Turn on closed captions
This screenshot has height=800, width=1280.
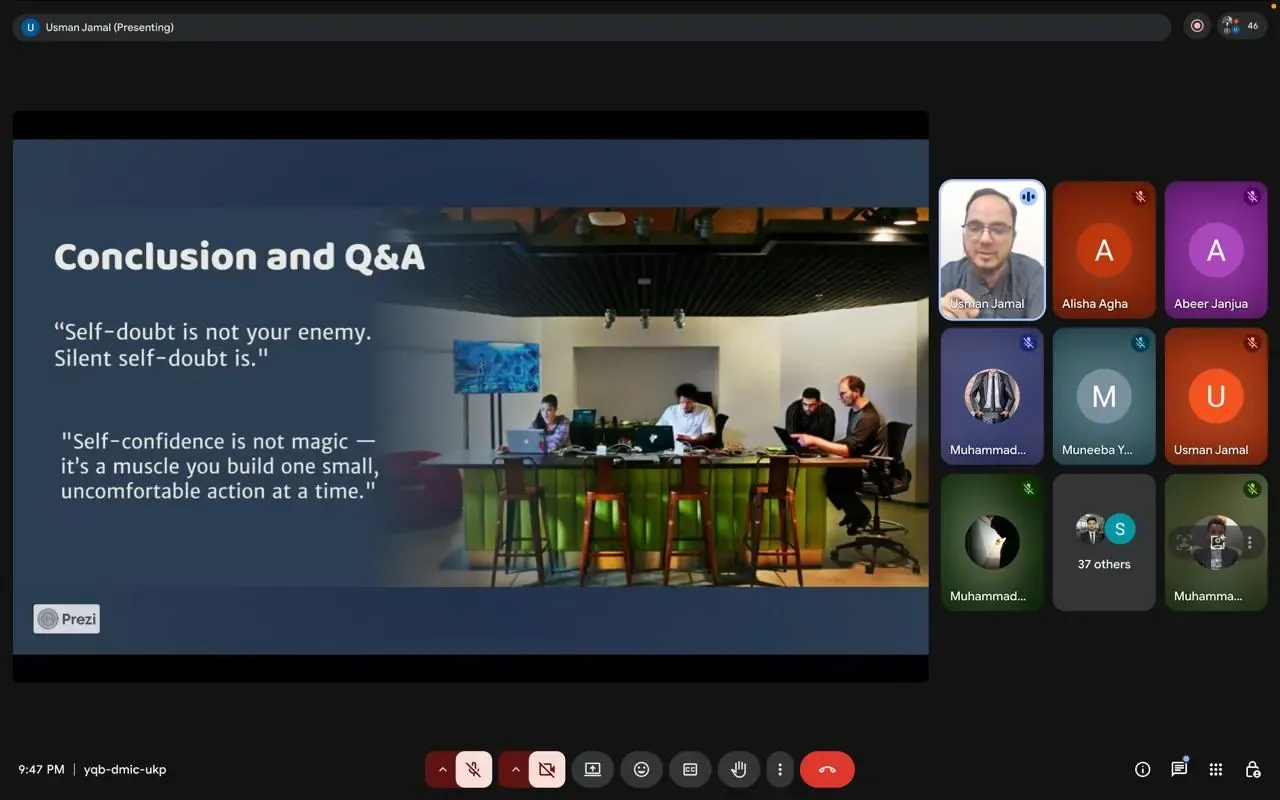(690, 769)
